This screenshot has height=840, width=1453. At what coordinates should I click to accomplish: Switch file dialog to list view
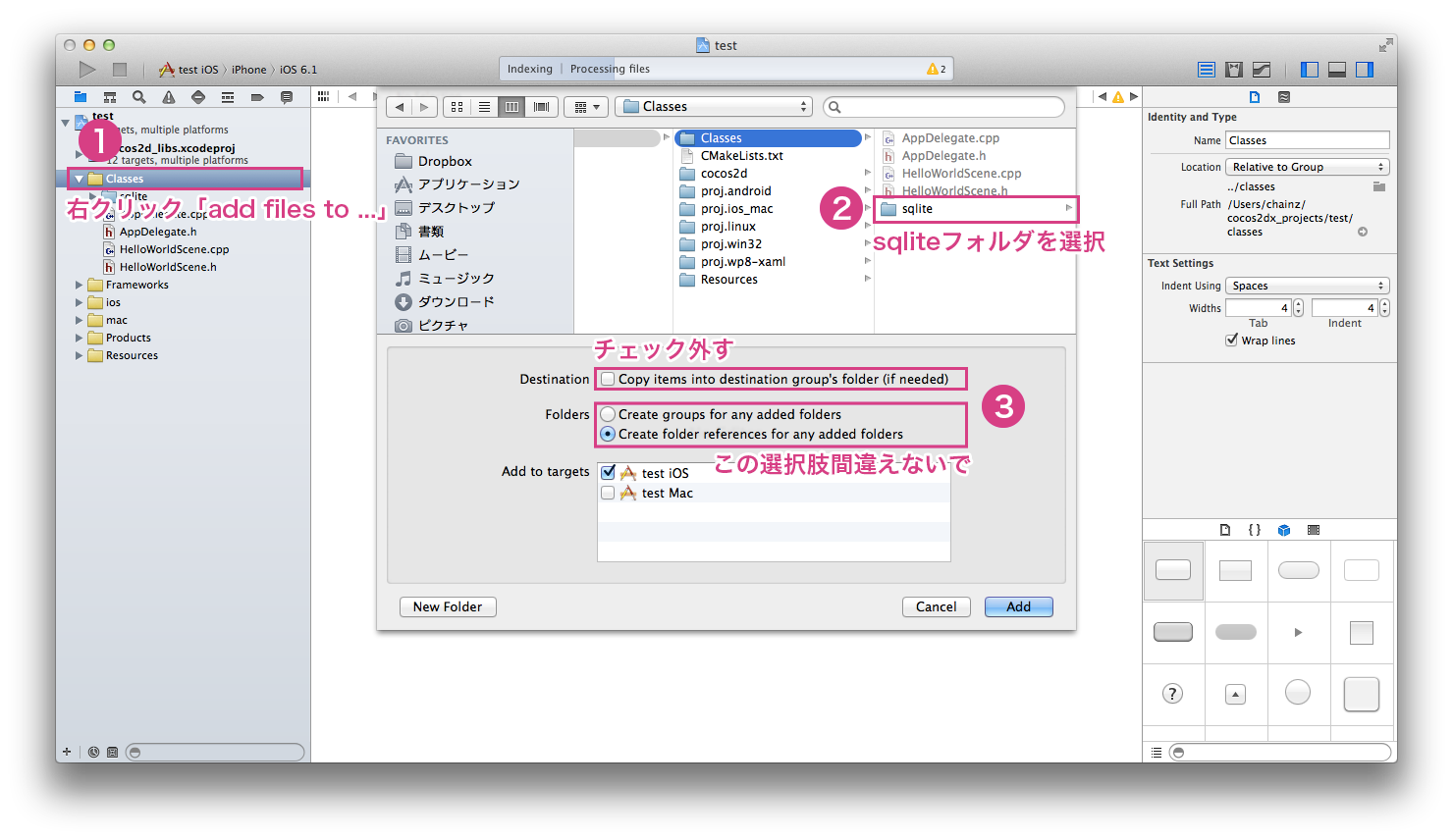[485, 107]
